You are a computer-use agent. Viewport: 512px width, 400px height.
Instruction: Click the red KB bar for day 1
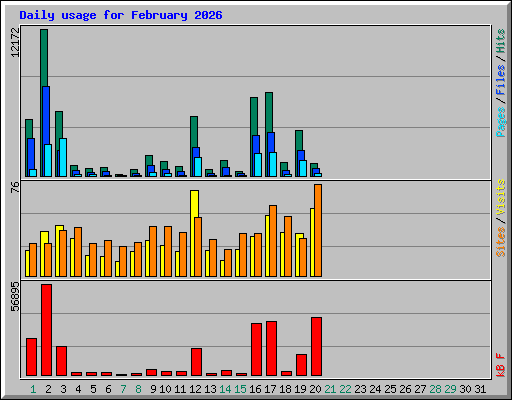coord(31,357)
